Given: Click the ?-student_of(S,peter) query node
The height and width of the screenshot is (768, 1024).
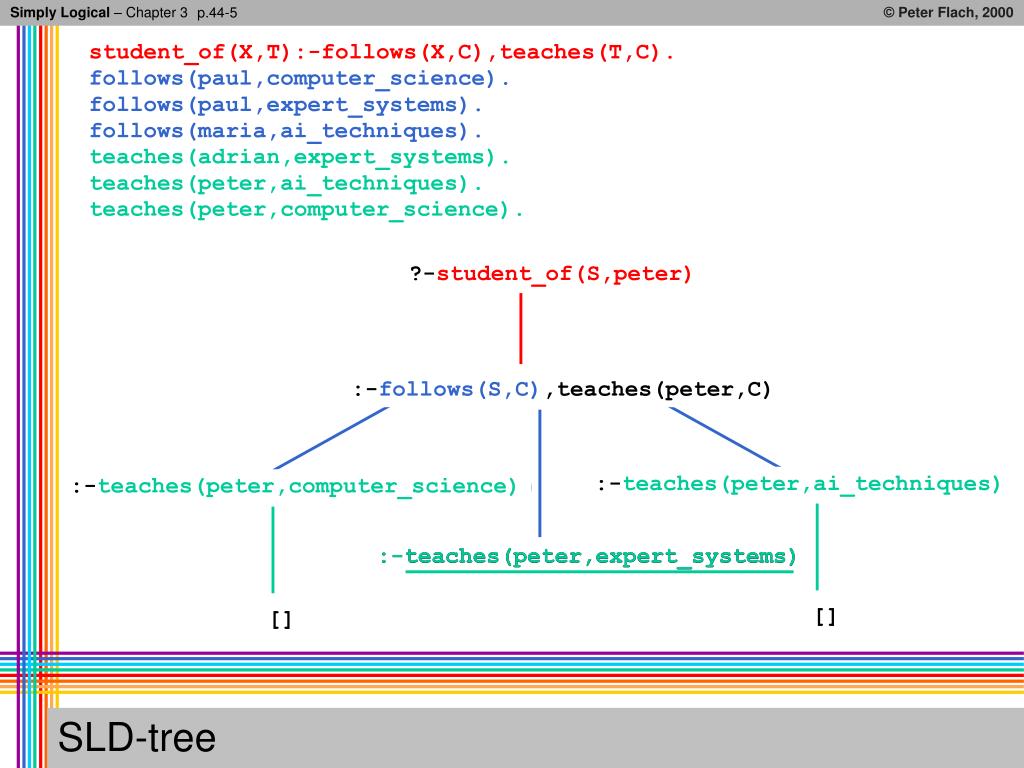Looking at the screenshot, I should (x=551, y=274).
